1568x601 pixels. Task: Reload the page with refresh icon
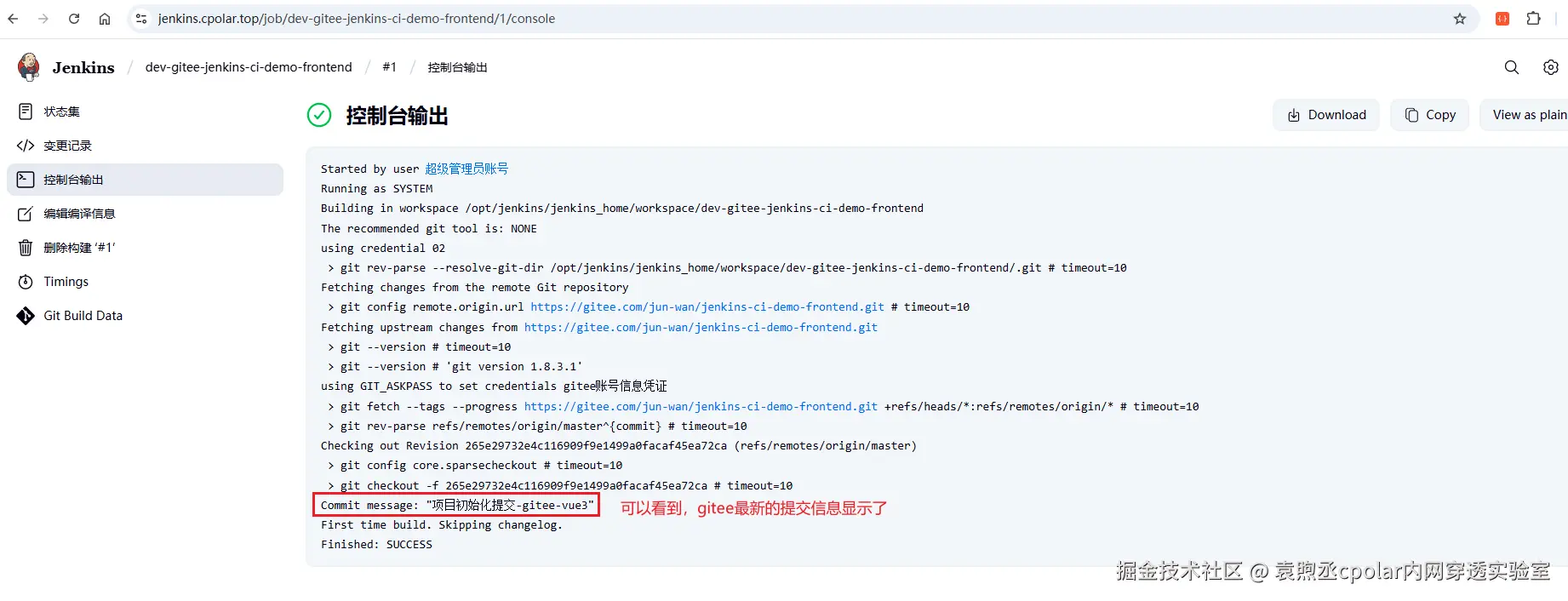pos(74,19)
